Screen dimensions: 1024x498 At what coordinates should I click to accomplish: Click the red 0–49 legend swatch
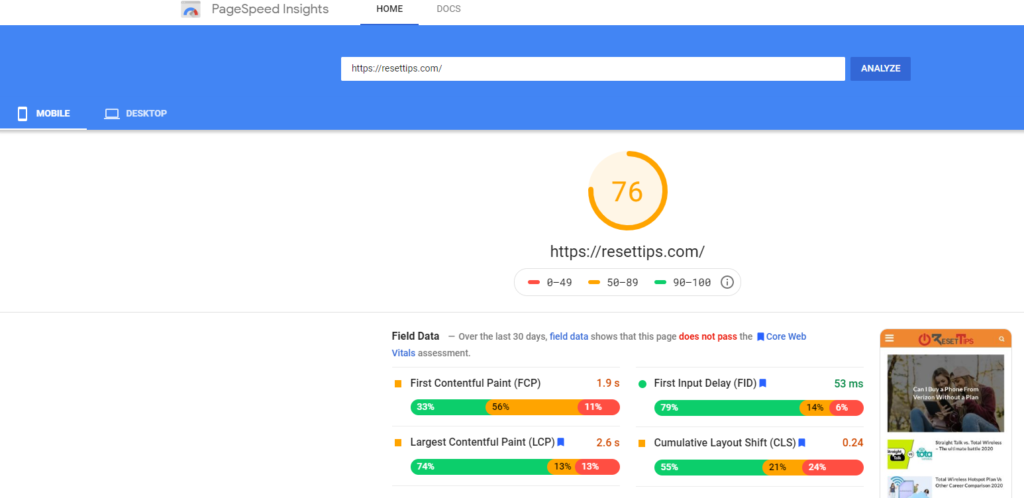(x=534, y=283)
